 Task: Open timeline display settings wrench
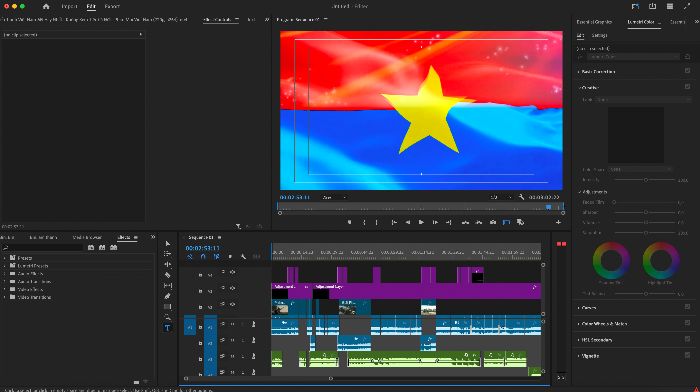click(243, 257)
